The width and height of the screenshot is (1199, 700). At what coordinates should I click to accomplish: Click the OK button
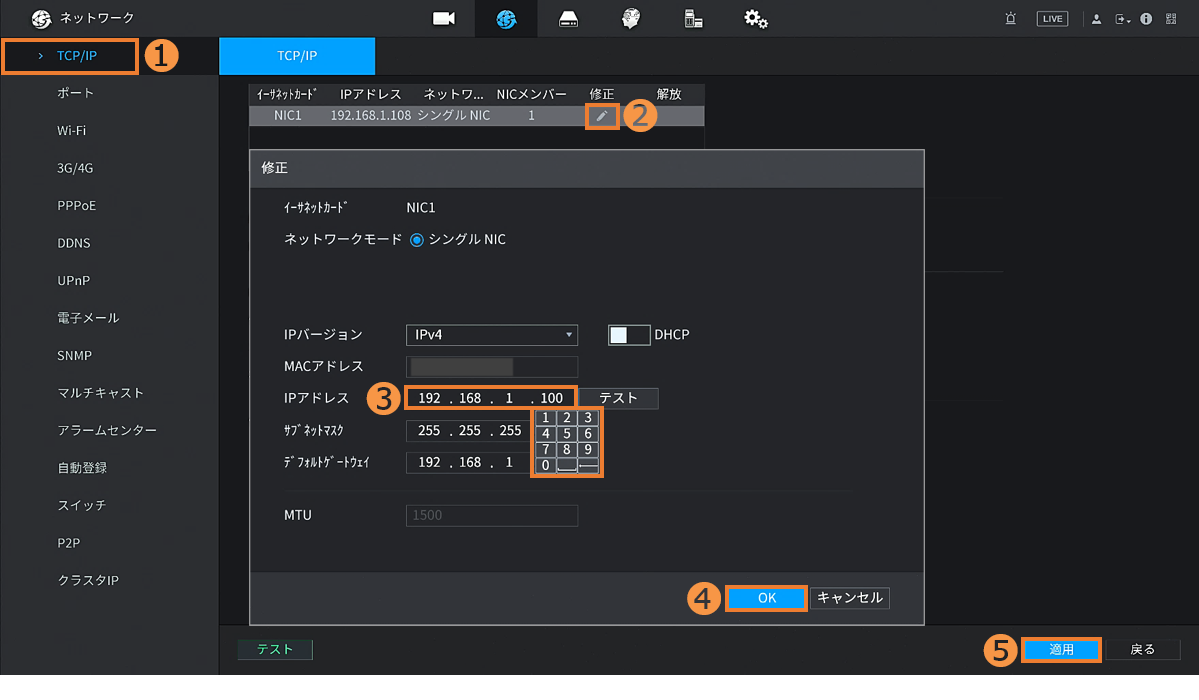click(x=766, y=598)
